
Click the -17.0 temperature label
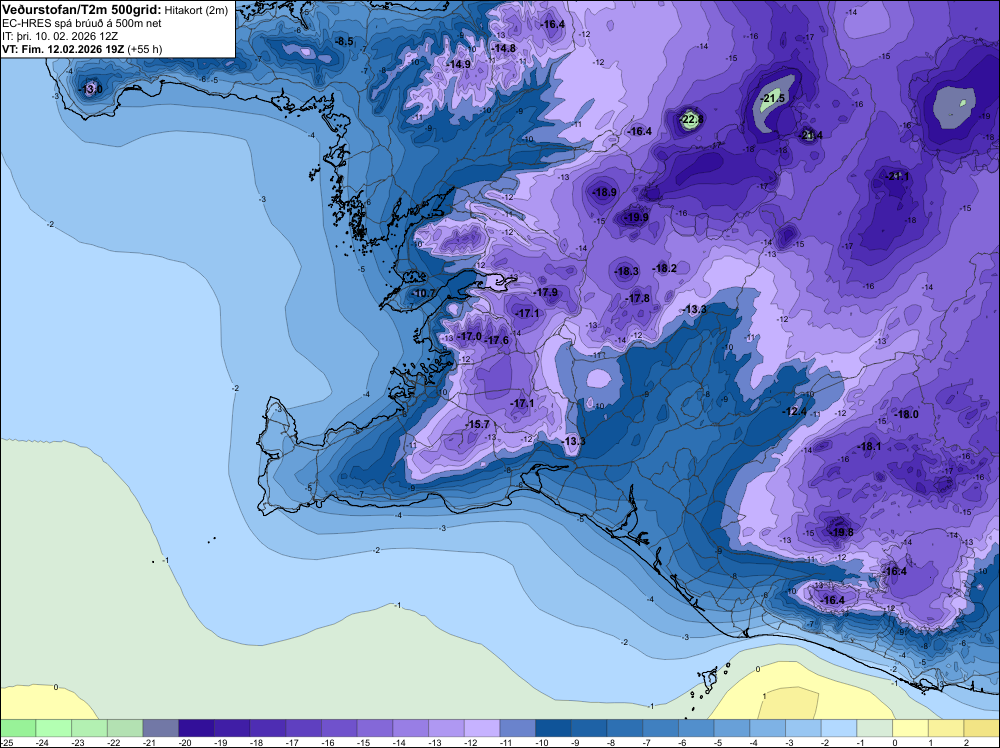[469, 336]
